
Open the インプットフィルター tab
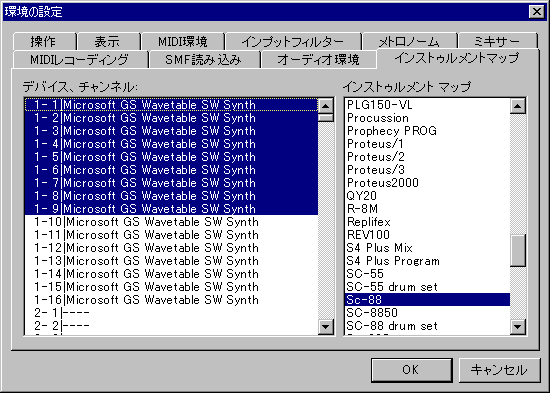coord(293,41)
